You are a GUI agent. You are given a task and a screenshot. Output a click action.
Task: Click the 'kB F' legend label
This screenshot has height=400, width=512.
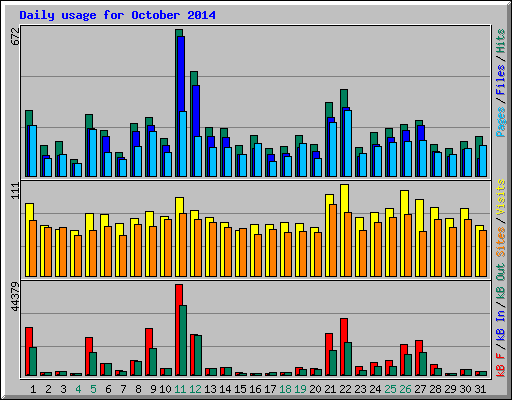click(x=501, y=365)
